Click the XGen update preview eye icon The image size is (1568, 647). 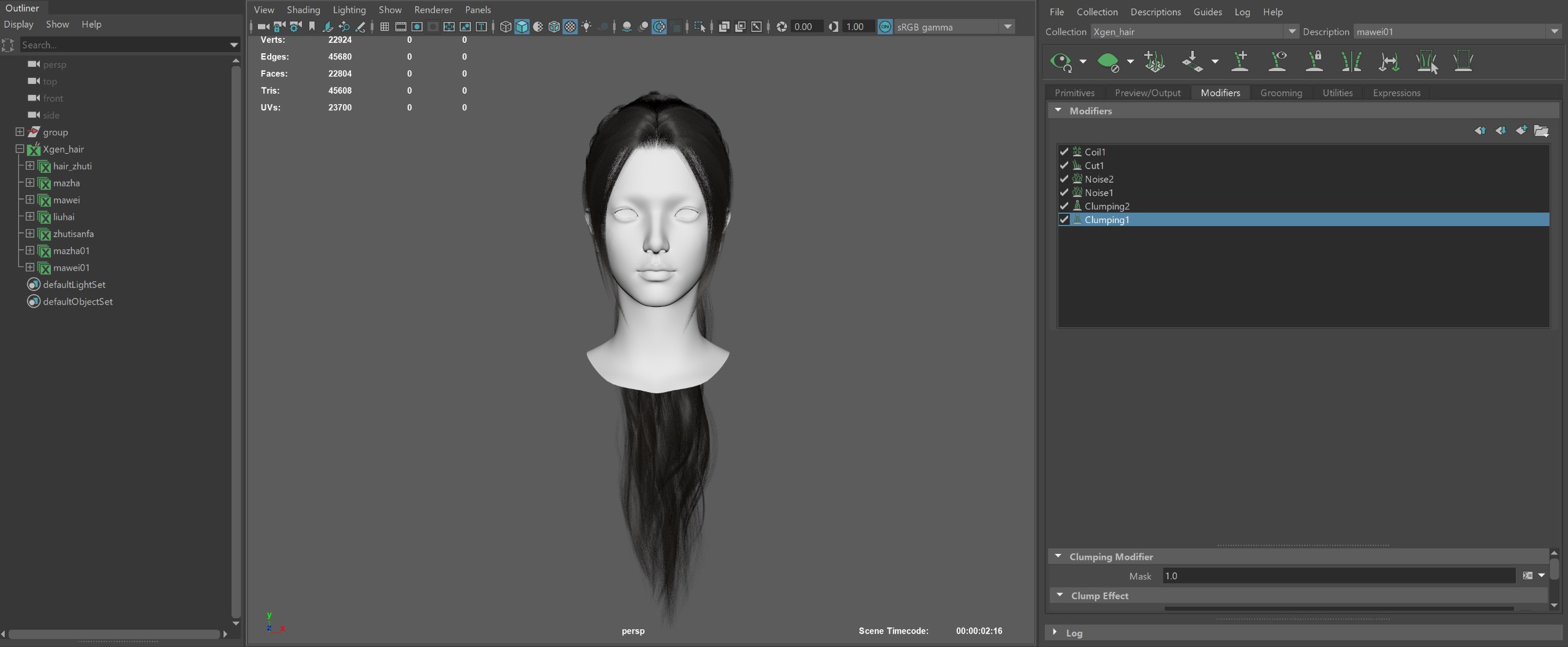pos(1060,61)
